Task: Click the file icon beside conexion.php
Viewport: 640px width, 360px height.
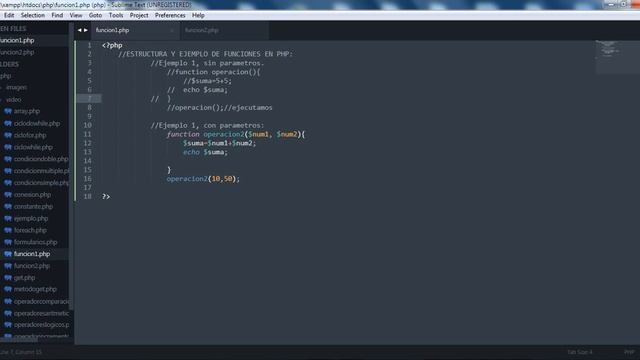Action: coord(8,195)
